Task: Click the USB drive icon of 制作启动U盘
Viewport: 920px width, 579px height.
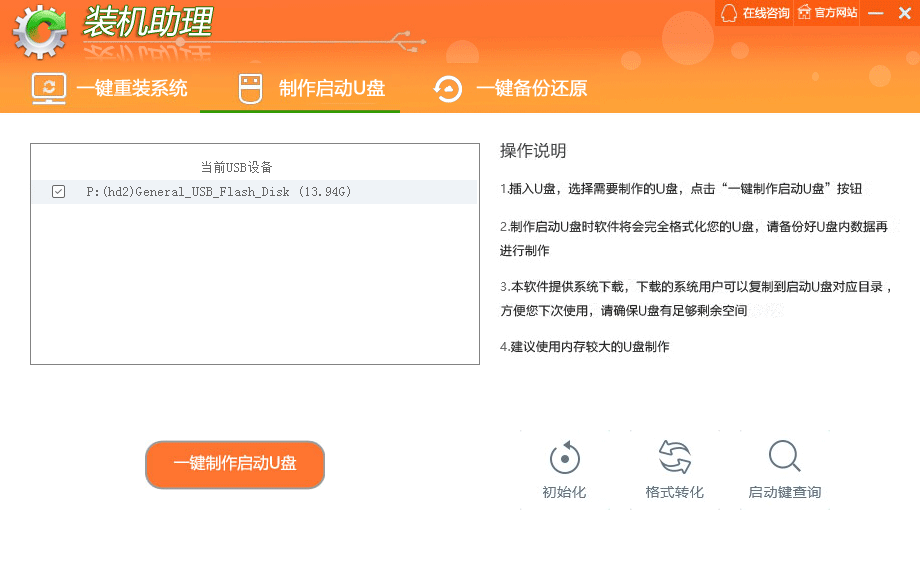Action: pyautogui.click(x=250, y=88)
